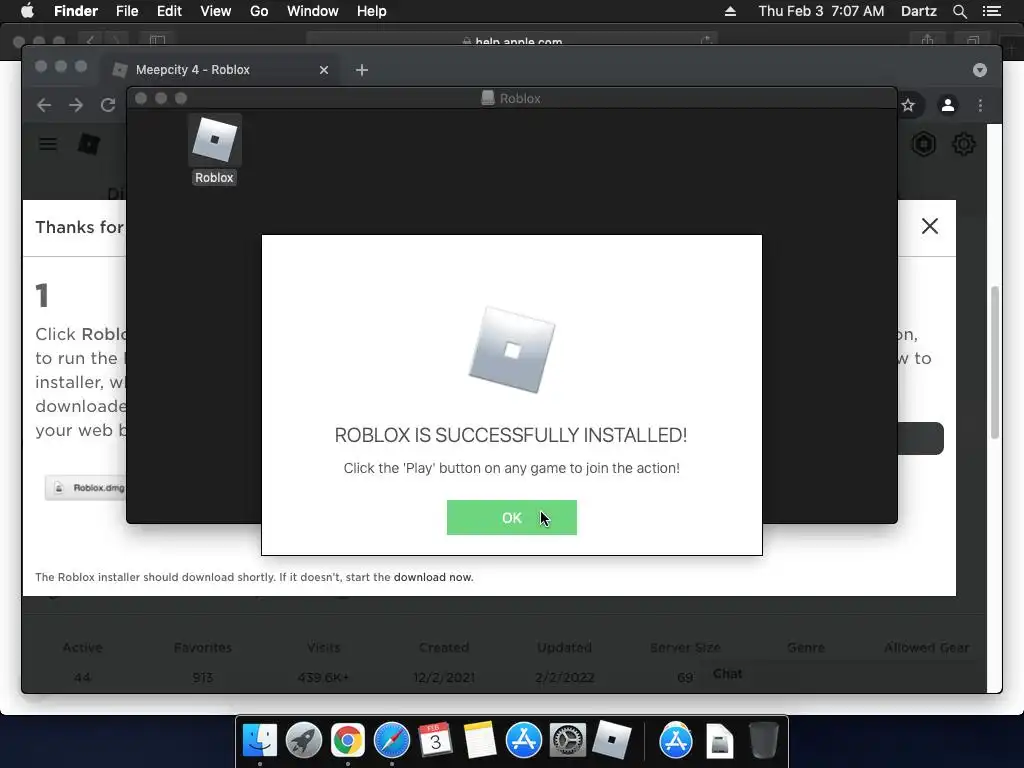Open the Robux hexagon icon

tap(924, 144)
